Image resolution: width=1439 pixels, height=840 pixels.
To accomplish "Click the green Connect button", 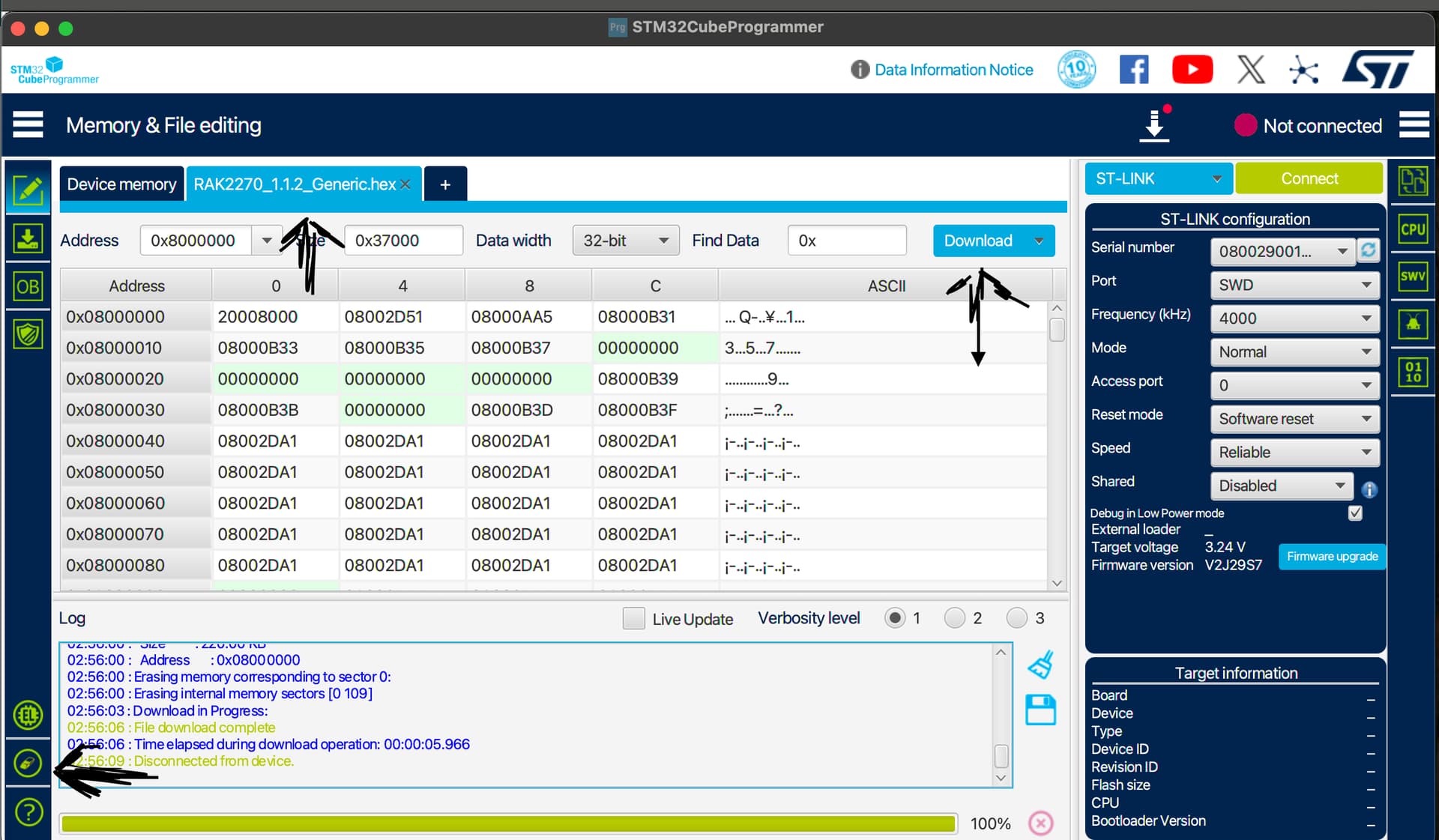I will coord(1309,178).
